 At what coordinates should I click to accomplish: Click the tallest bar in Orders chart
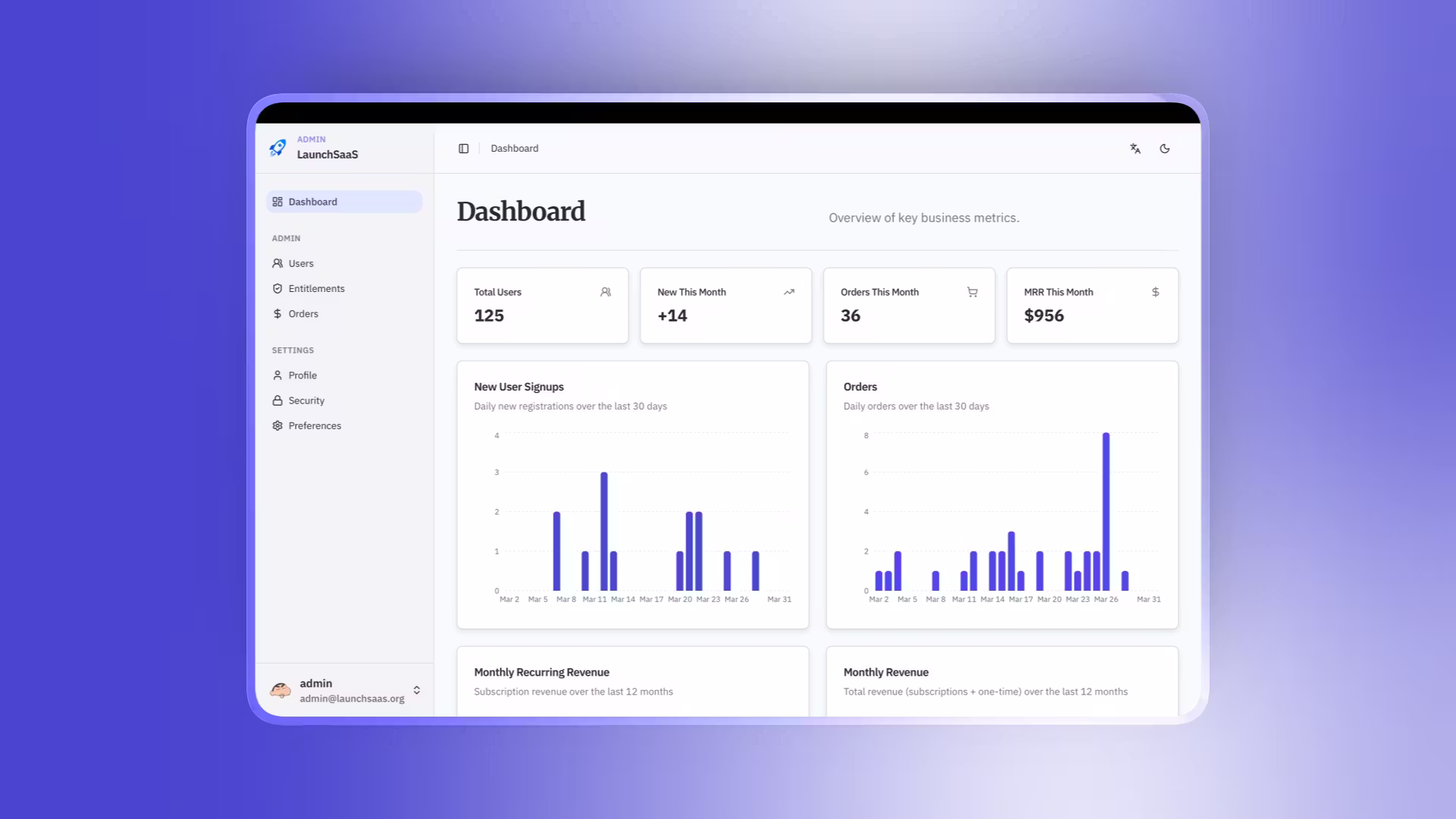[1106, 512]
